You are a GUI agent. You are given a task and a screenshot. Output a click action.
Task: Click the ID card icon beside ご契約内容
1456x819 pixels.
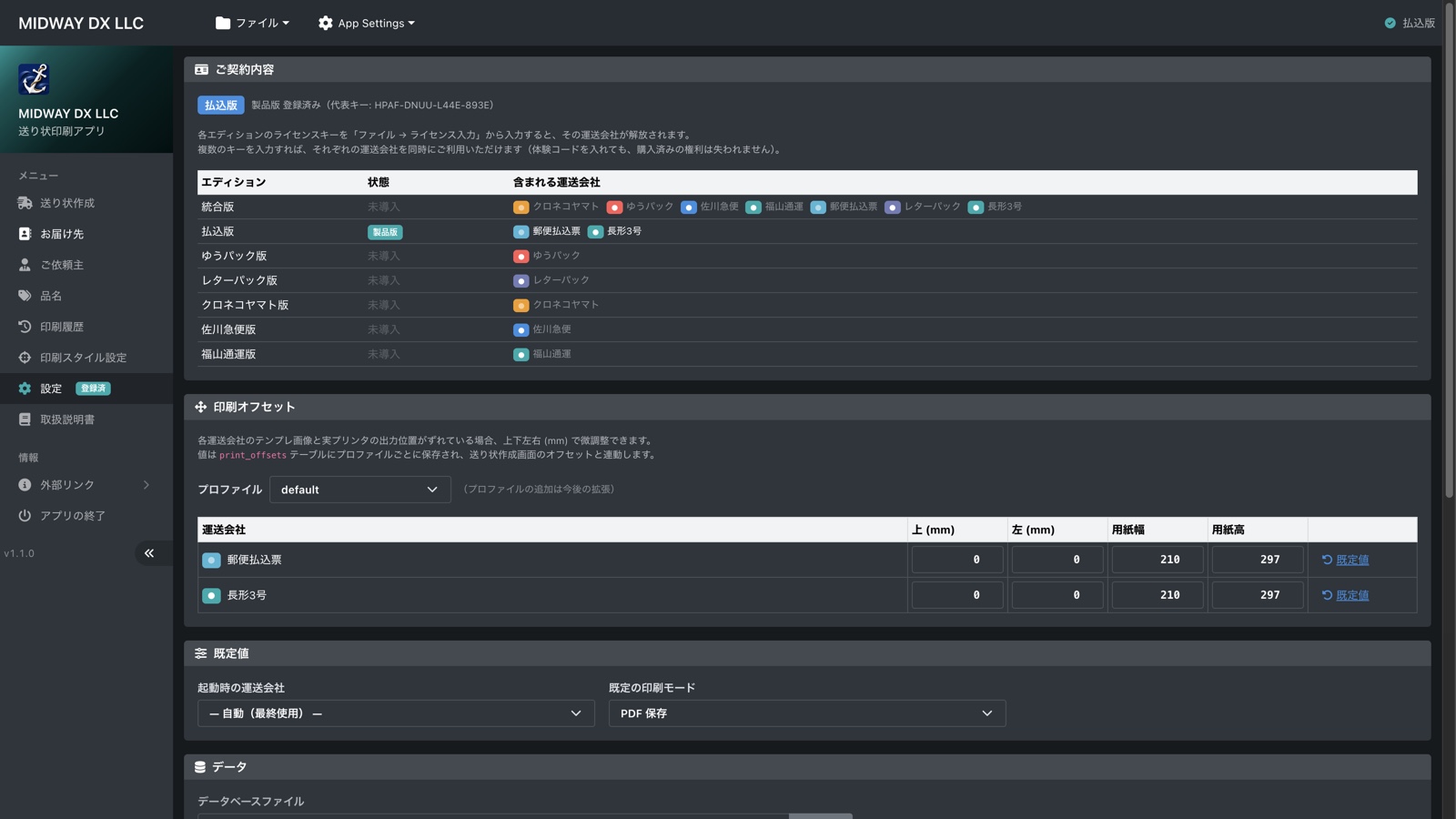[201, 69]
